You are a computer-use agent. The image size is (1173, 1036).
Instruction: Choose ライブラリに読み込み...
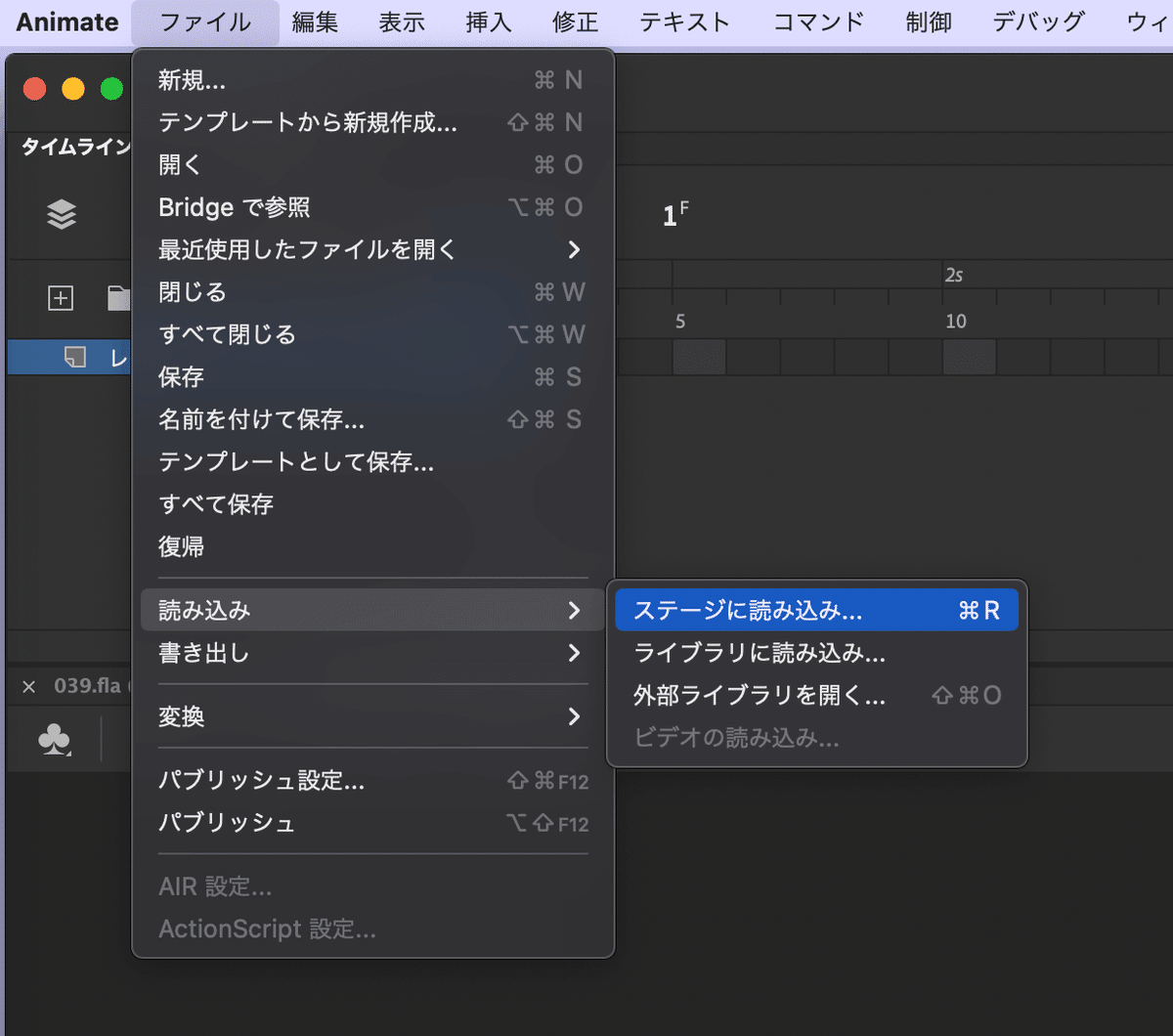tap(817, 652)
